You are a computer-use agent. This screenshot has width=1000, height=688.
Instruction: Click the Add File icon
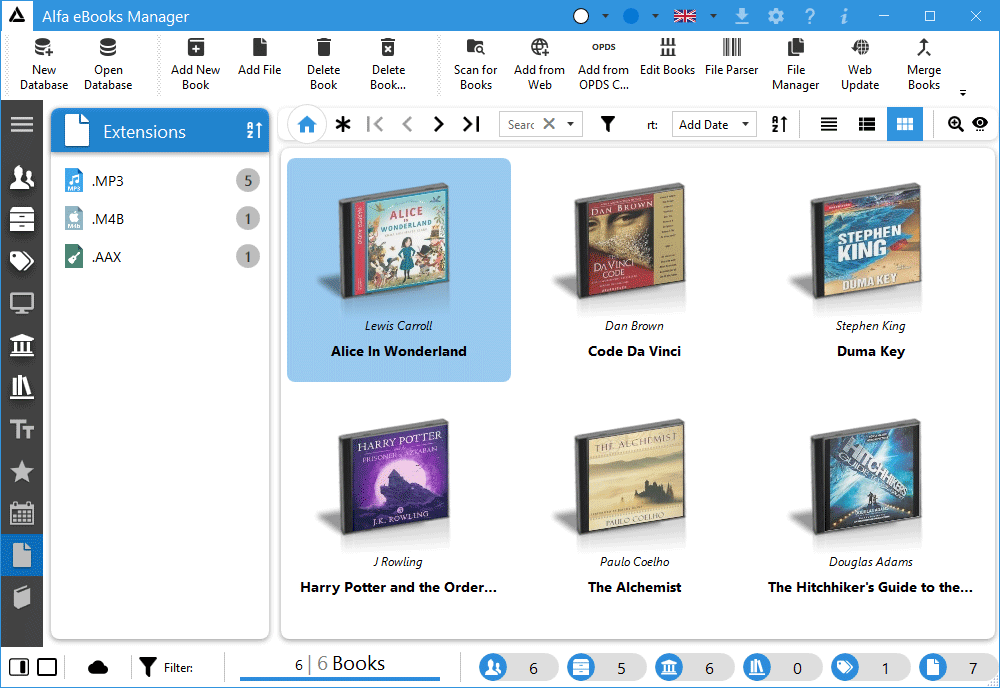260,48
